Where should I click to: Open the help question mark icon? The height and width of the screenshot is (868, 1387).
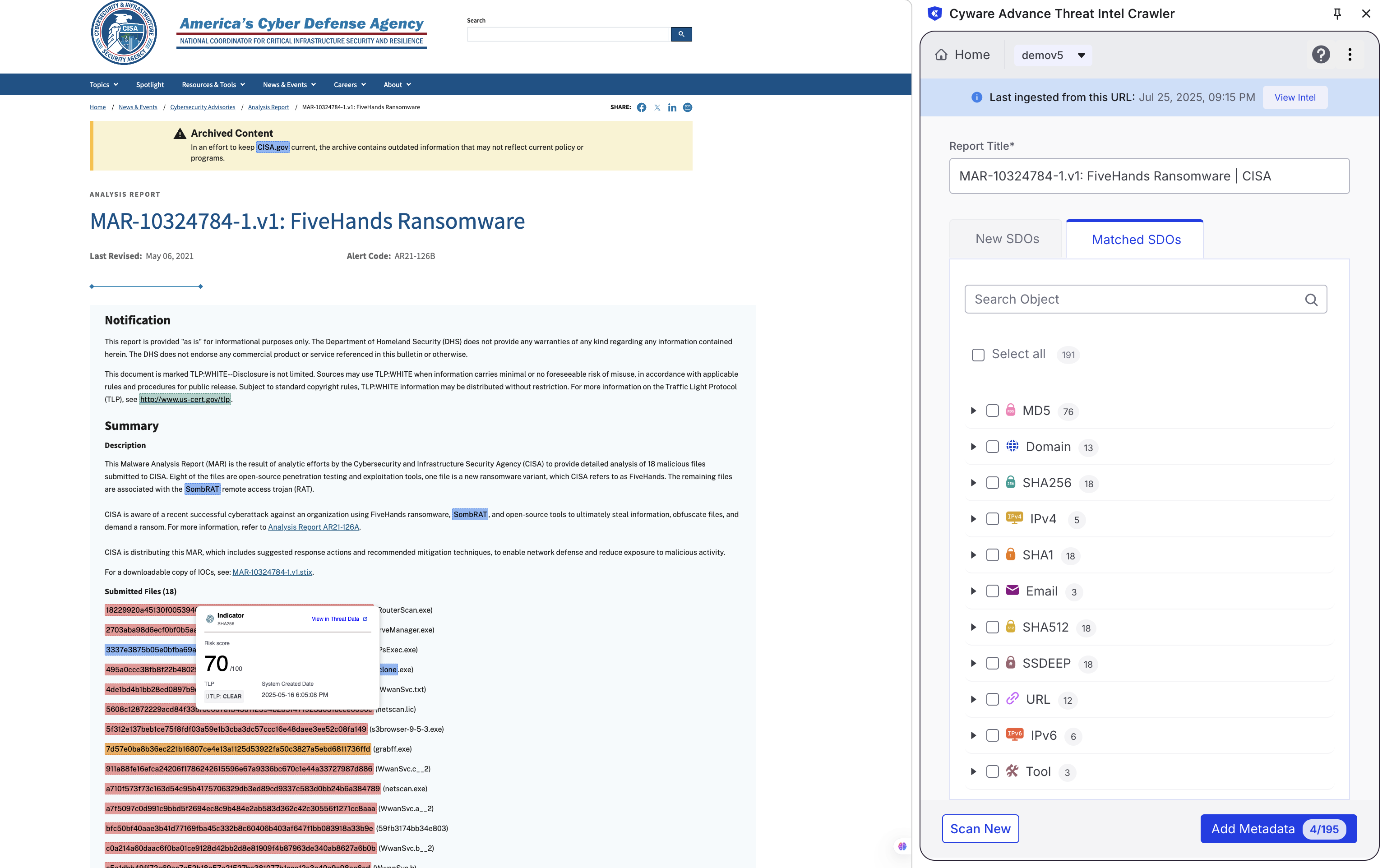click(1320, 55)
